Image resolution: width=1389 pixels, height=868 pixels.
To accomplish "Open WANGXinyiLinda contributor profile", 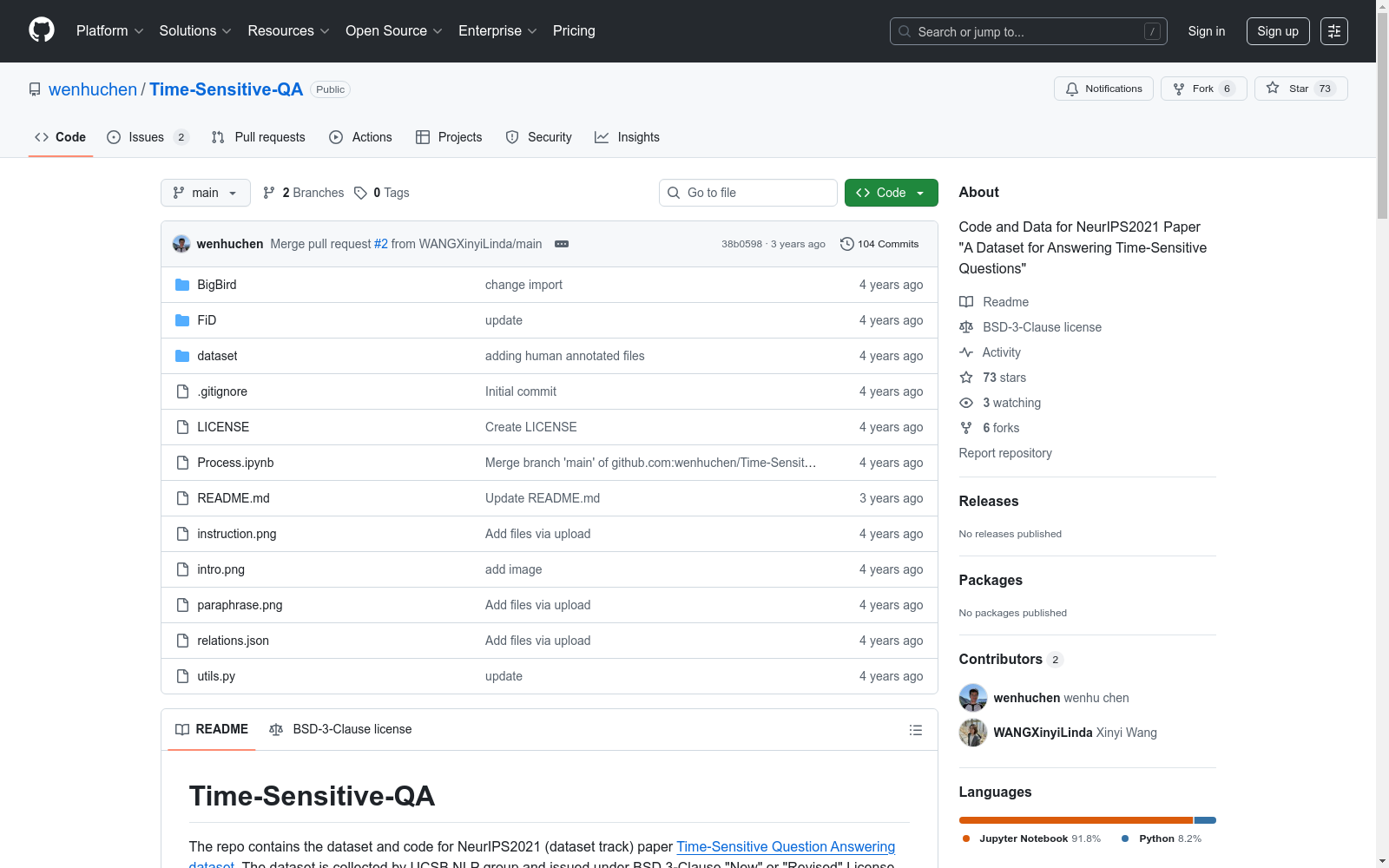I will tap(1043, 733).
